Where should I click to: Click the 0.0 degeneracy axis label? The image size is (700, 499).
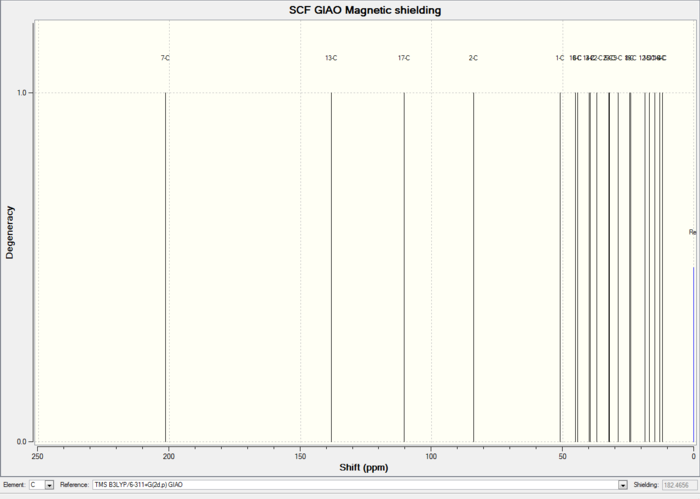(22, 442)
